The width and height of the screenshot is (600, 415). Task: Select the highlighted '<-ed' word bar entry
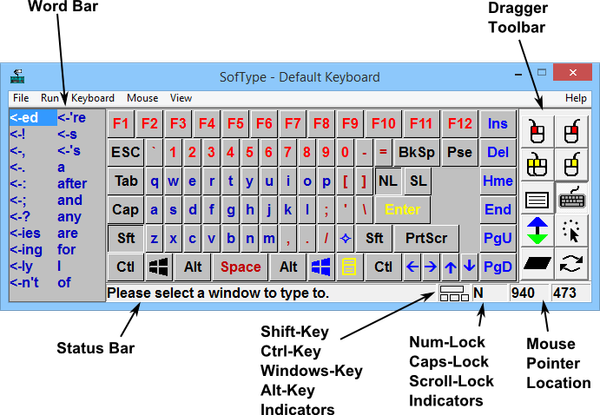[x=33, y=117]
